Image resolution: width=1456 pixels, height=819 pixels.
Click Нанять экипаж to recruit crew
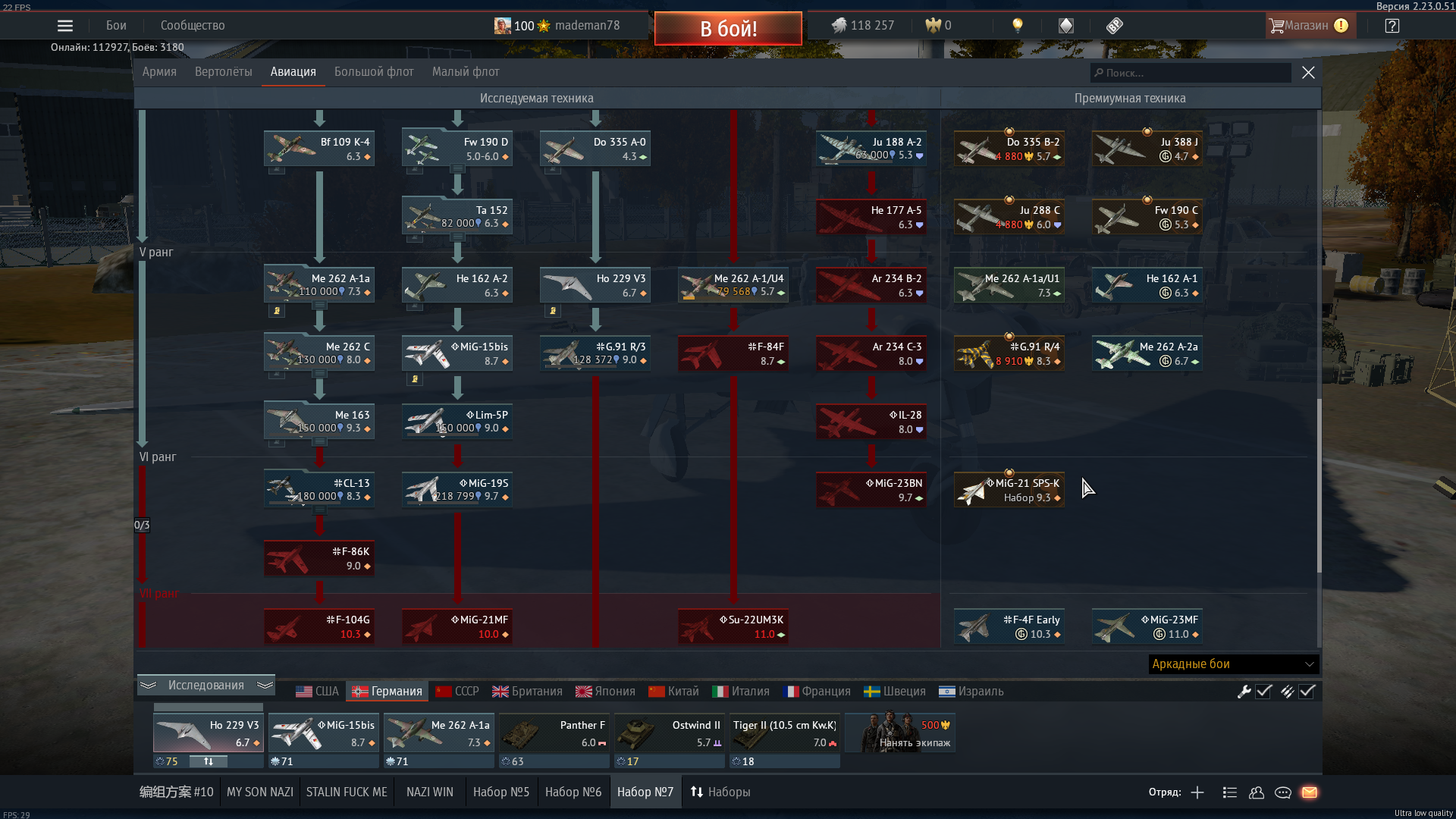click(900, 733)
